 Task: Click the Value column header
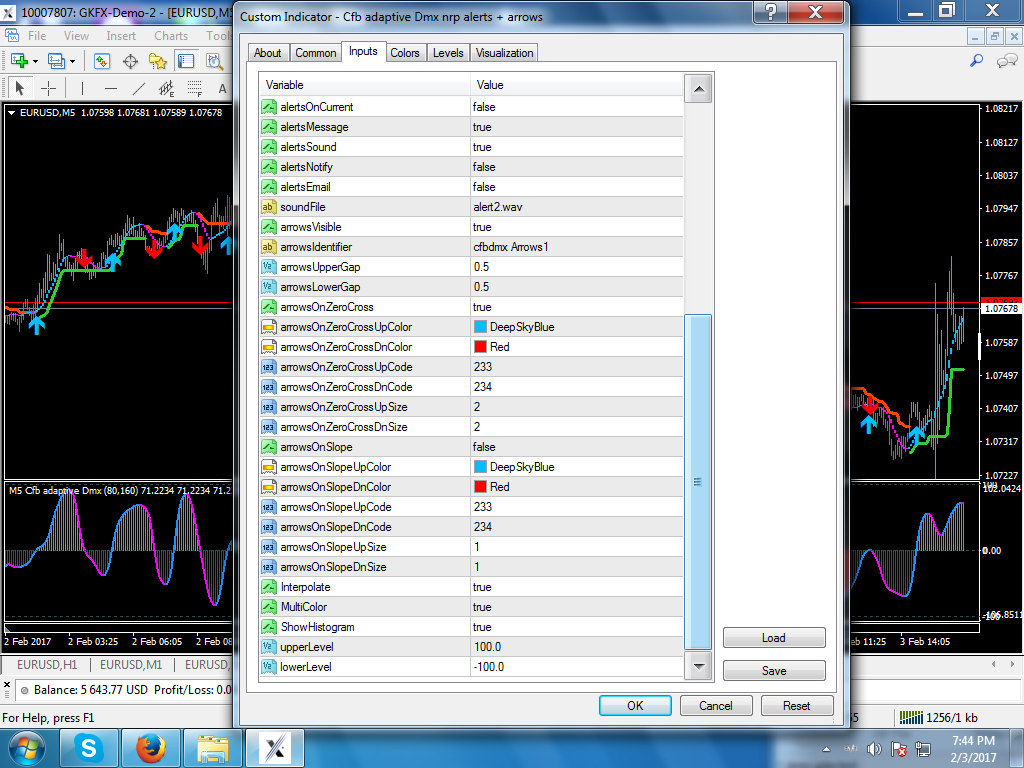point(577,85)
